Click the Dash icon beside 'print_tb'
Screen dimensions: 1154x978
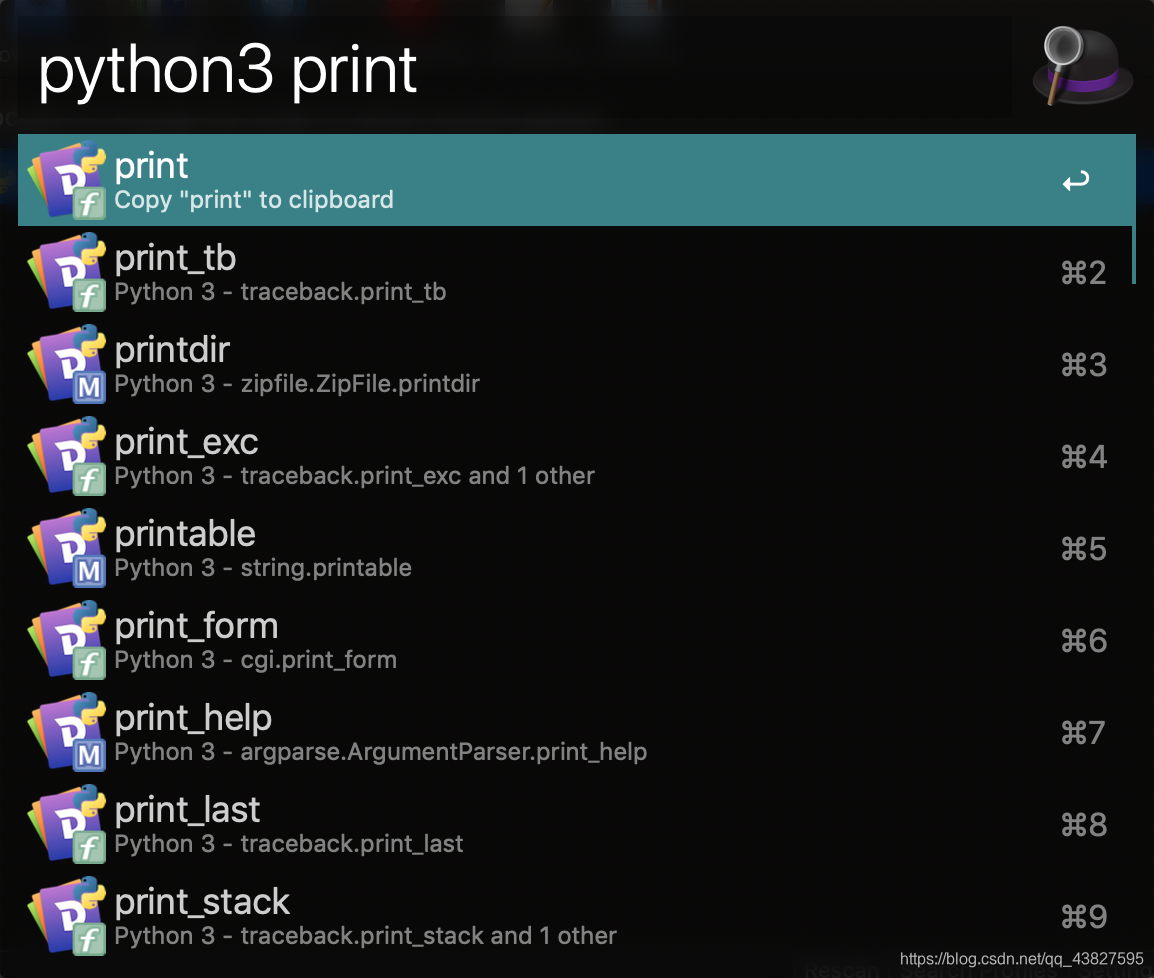pos(67,272)
